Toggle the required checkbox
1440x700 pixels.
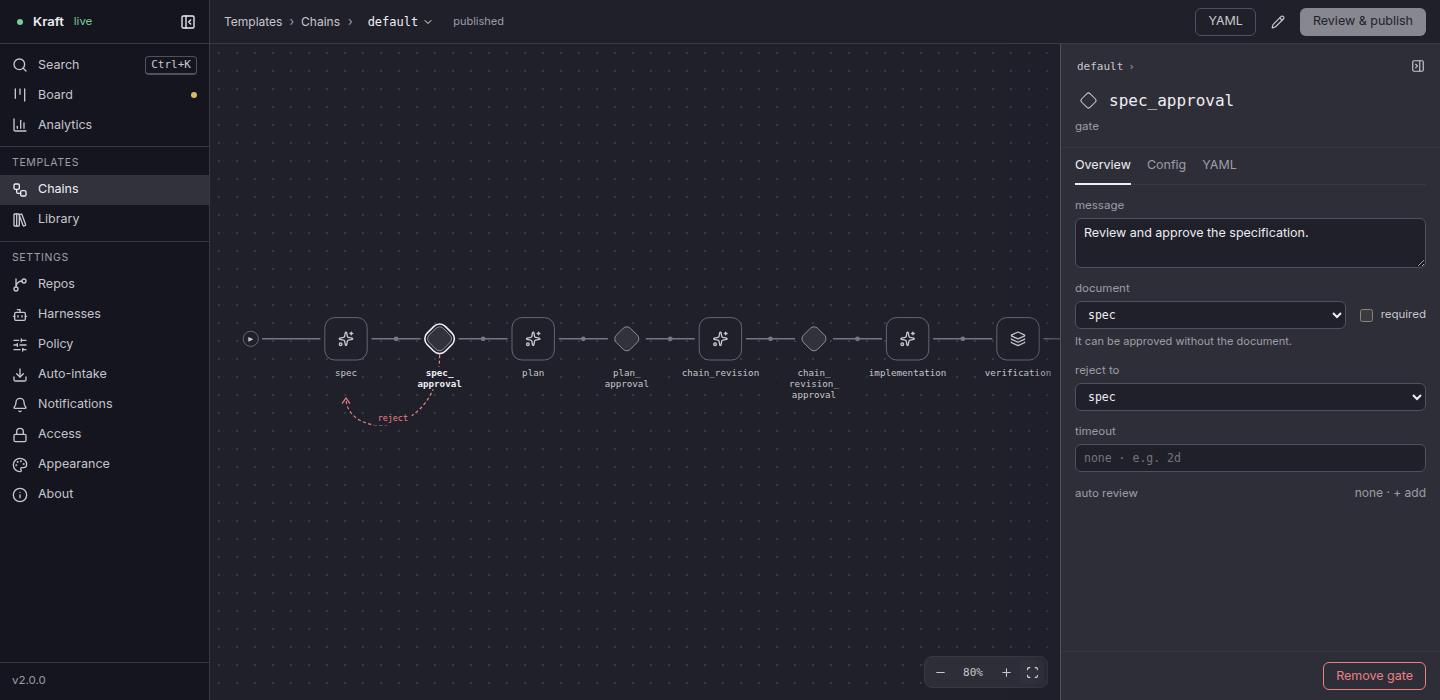tap(1366, 315)
